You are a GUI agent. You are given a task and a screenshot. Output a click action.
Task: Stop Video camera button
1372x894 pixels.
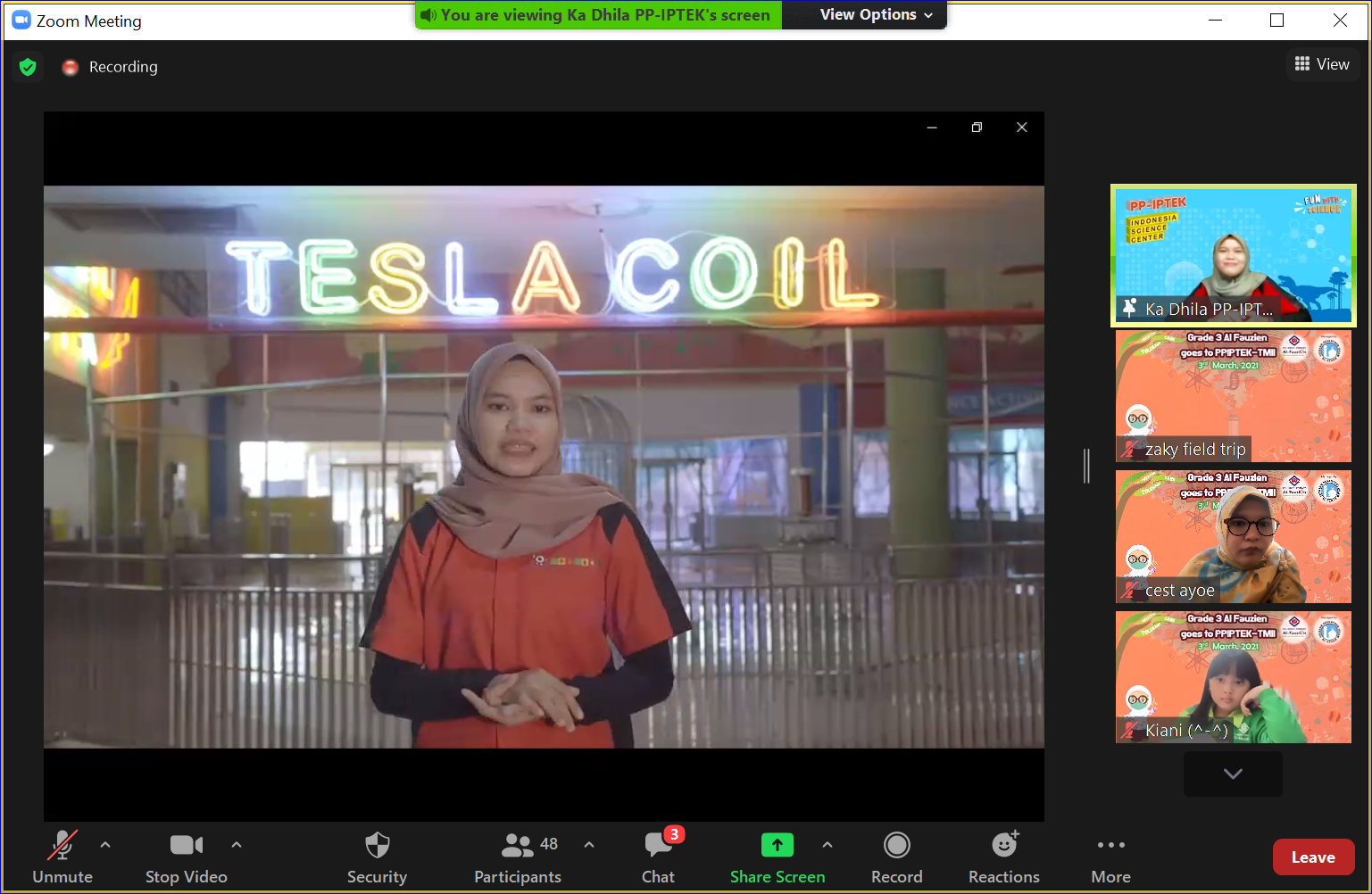(186, 857)
